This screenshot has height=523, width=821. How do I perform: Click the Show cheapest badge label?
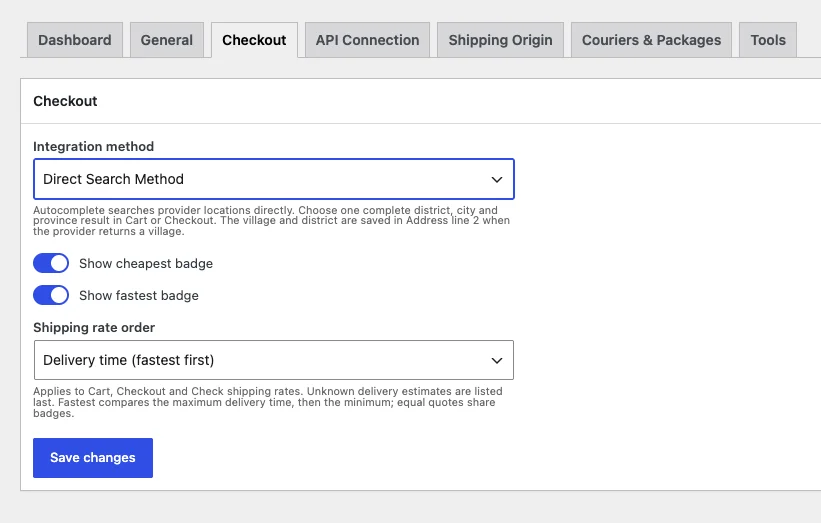click(x=146, y=263)
